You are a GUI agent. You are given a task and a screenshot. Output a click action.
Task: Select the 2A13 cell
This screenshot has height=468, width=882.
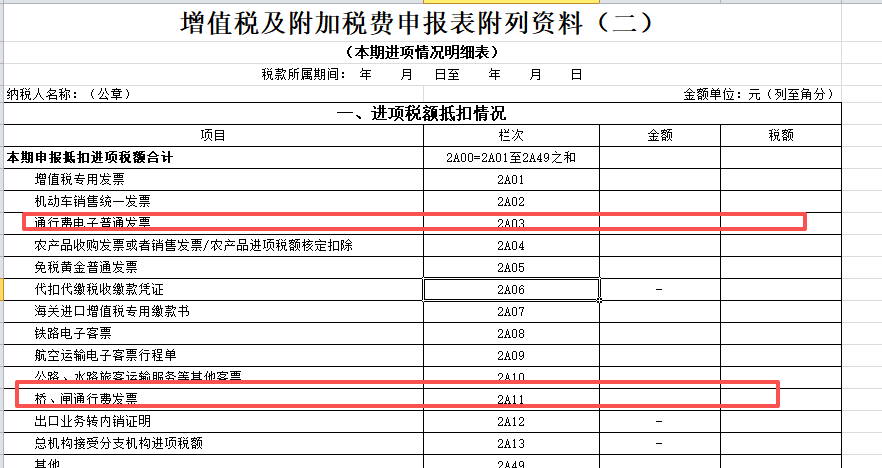click(511, 443)
